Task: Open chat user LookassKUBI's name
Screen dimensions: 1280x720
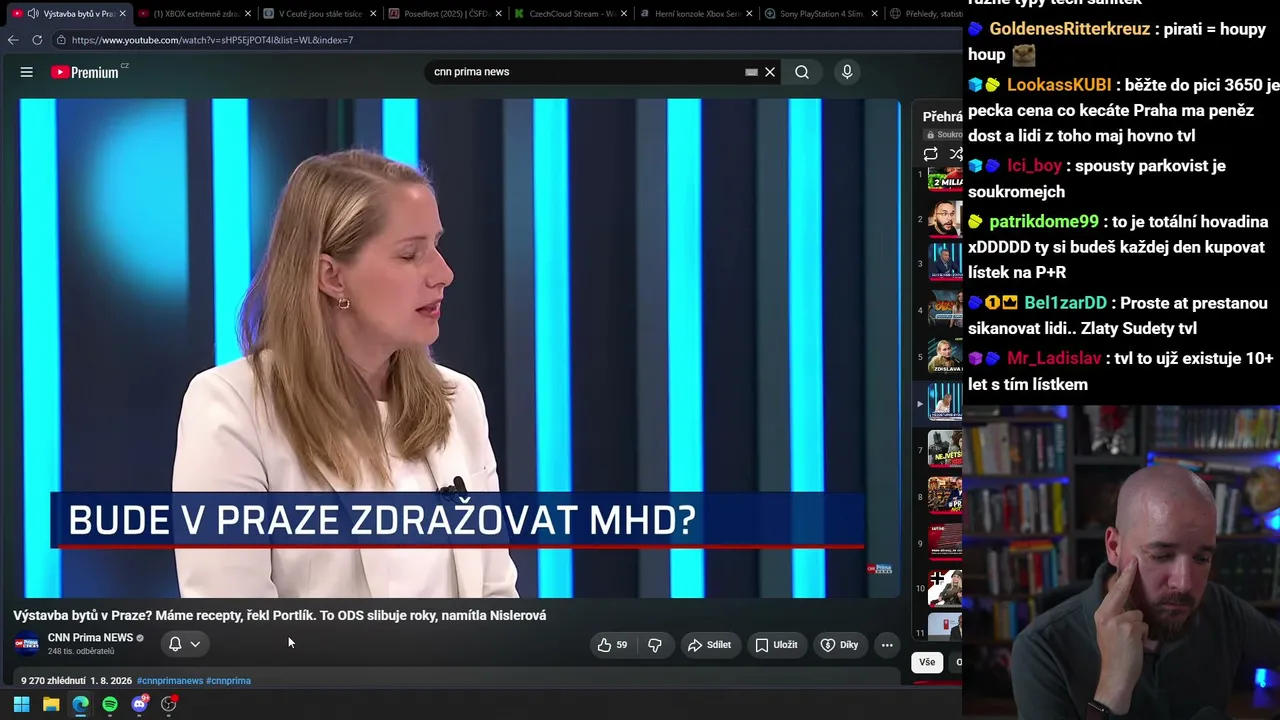Action: [x=1059, y=85]
